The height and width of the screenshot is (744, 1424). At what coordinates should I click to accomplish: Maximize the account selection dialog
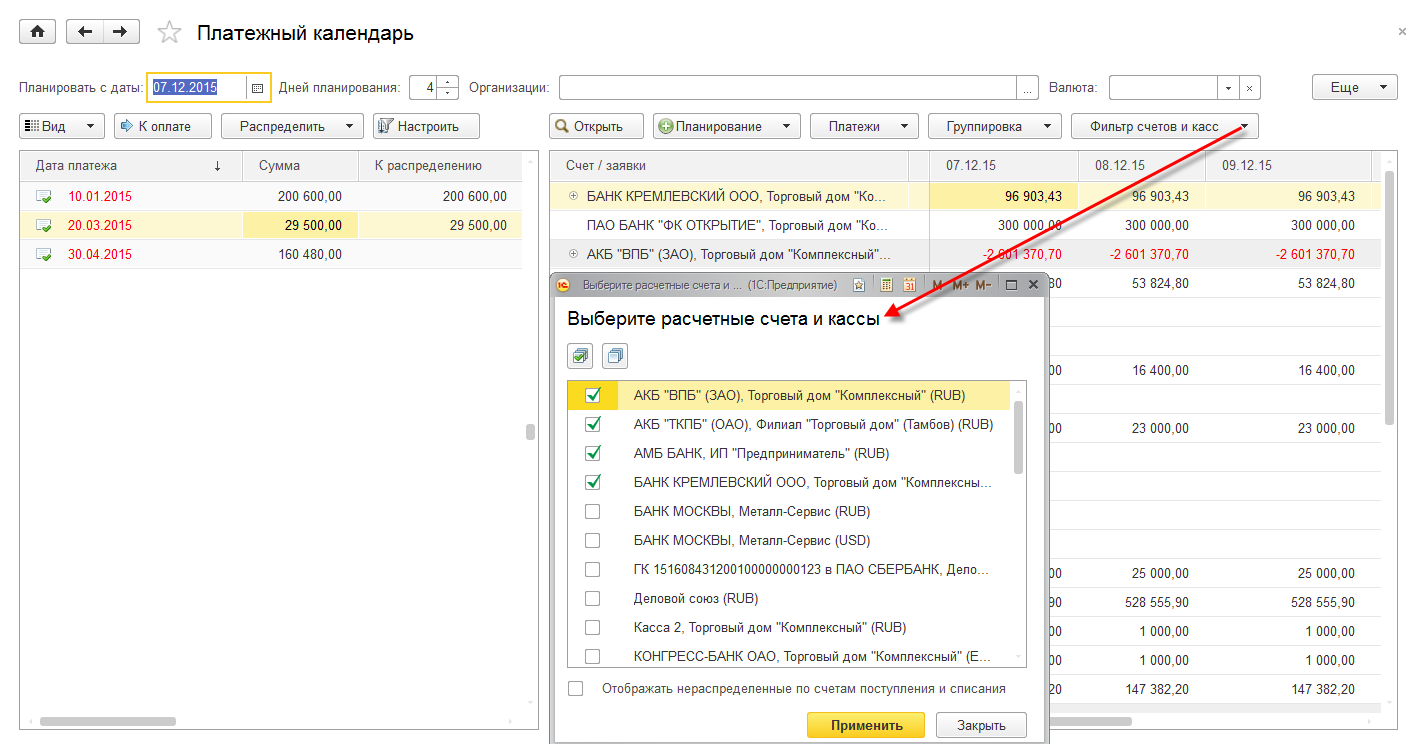1011,285
